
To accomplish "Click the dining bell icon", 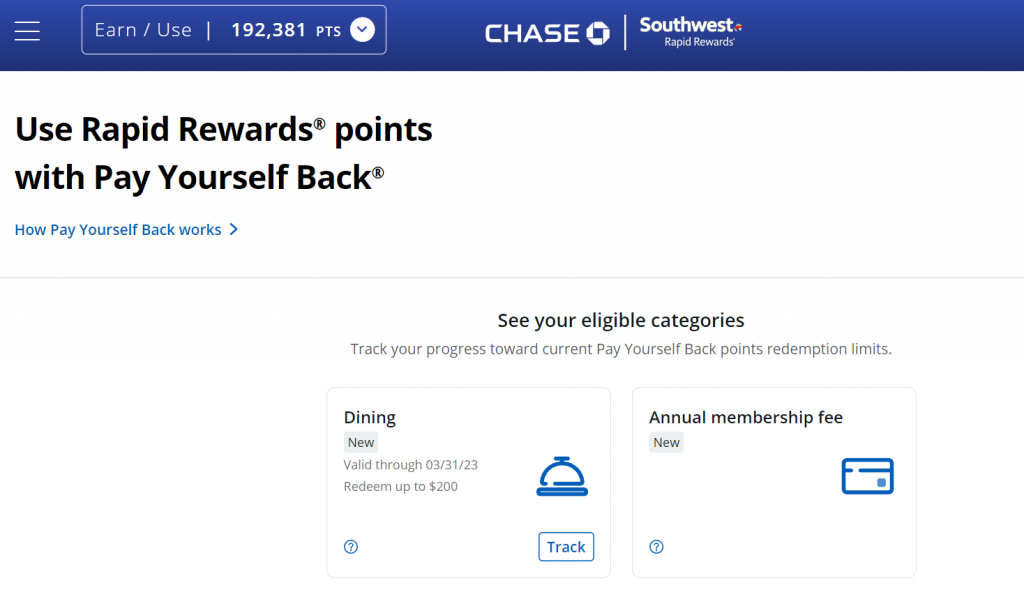I will pyautogui.click(x=562, y=477).
